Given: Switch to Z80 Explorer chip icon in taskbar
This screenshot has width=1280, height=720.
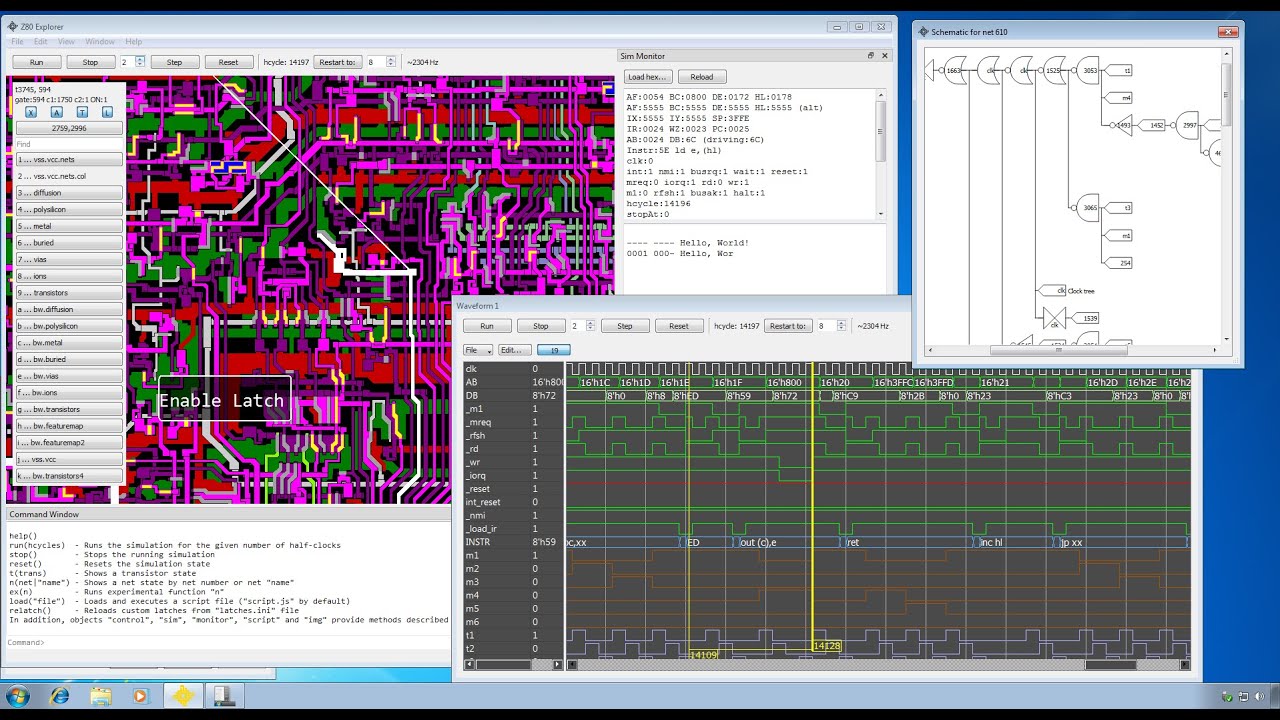Looking at the screenshot, I should 181,696.
